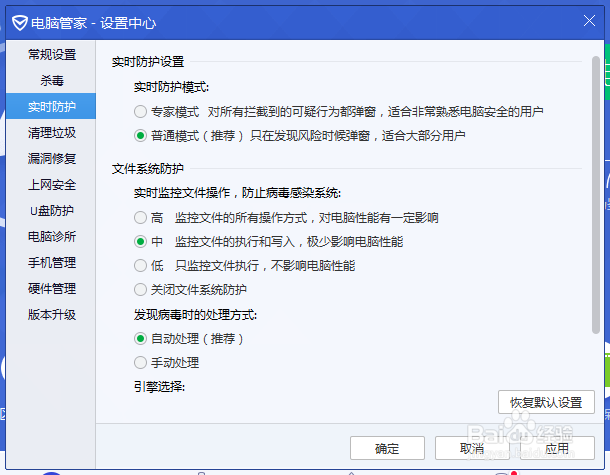The height and width of the screenshot is (475, 610).
Task: Open 手机管理 settings
Action: pos(52,263)
